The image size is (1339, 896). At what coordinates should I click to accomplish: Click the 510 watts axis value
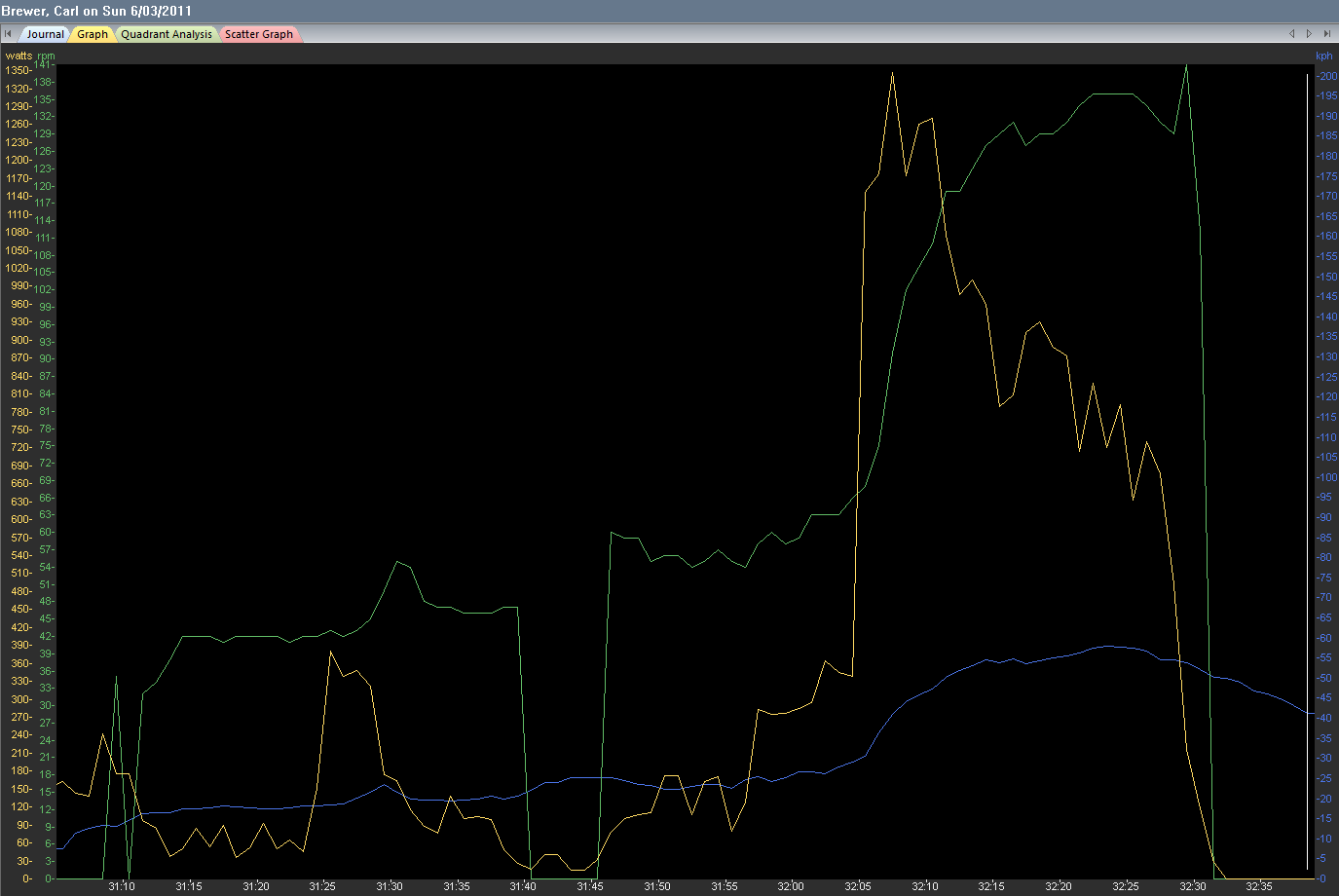[x=20, y=573]
